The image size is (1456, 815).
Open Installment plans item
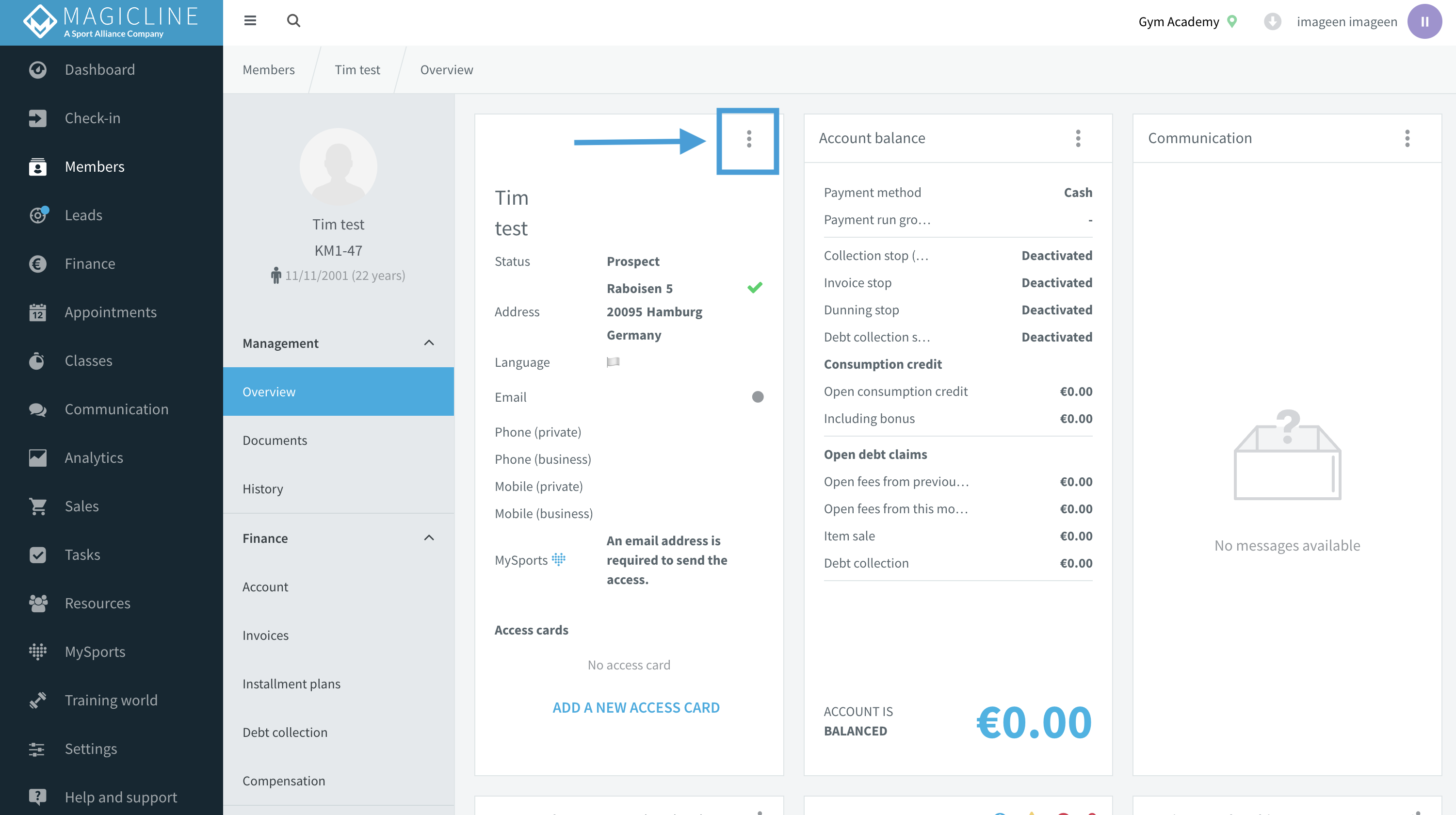click(x=339, y=684)
